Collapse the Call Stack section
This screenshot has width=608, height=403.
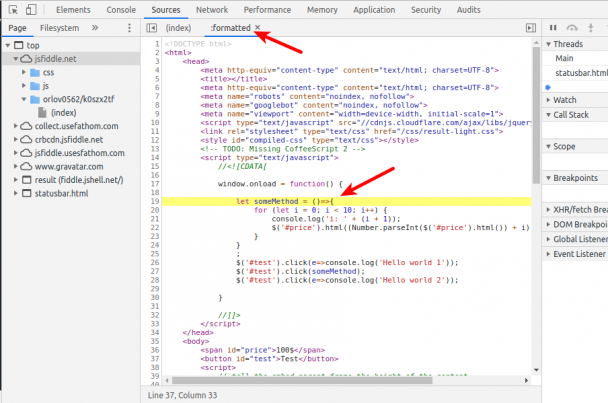point(548,115)
